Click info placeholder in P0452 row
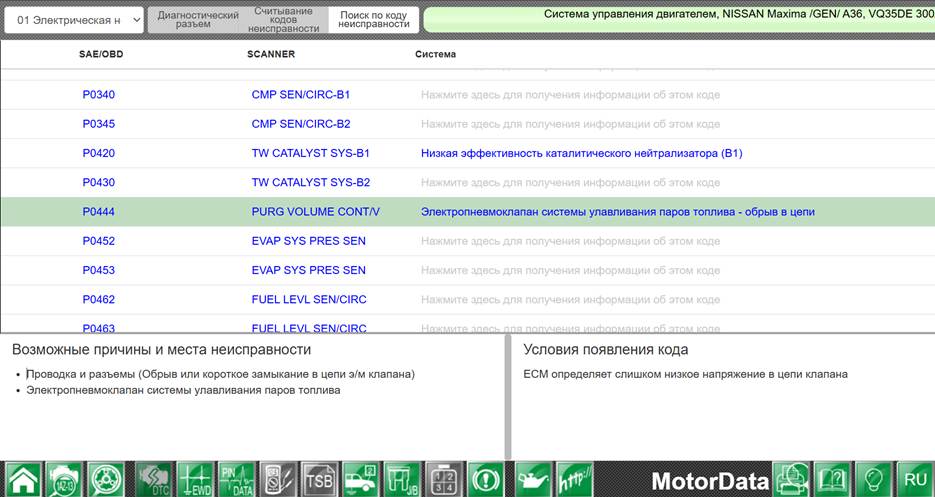 (570, 241)
